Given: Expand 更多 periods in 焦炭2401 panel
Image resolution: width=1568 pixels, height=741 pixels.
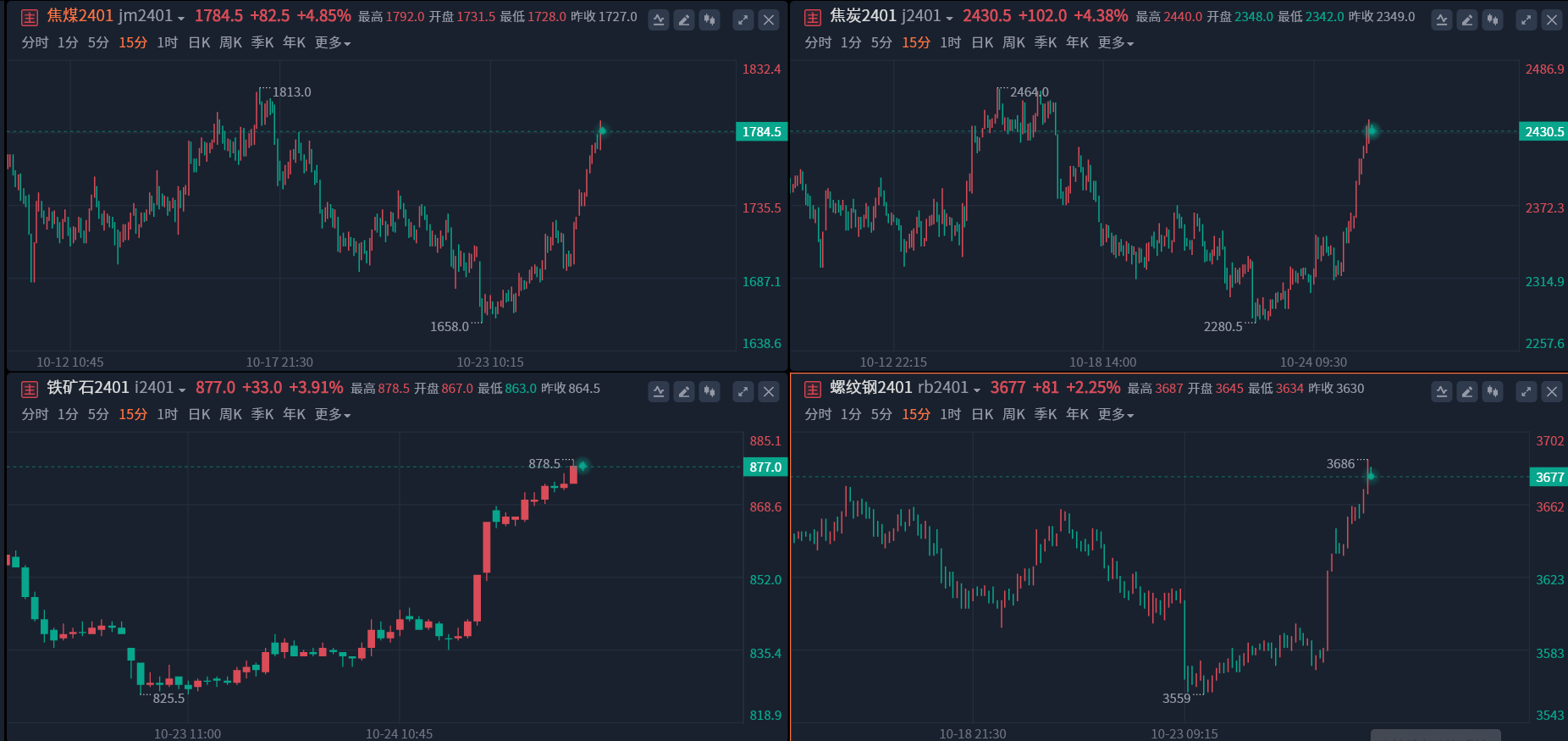Looking at the screenshot, I should point(1116,42).
